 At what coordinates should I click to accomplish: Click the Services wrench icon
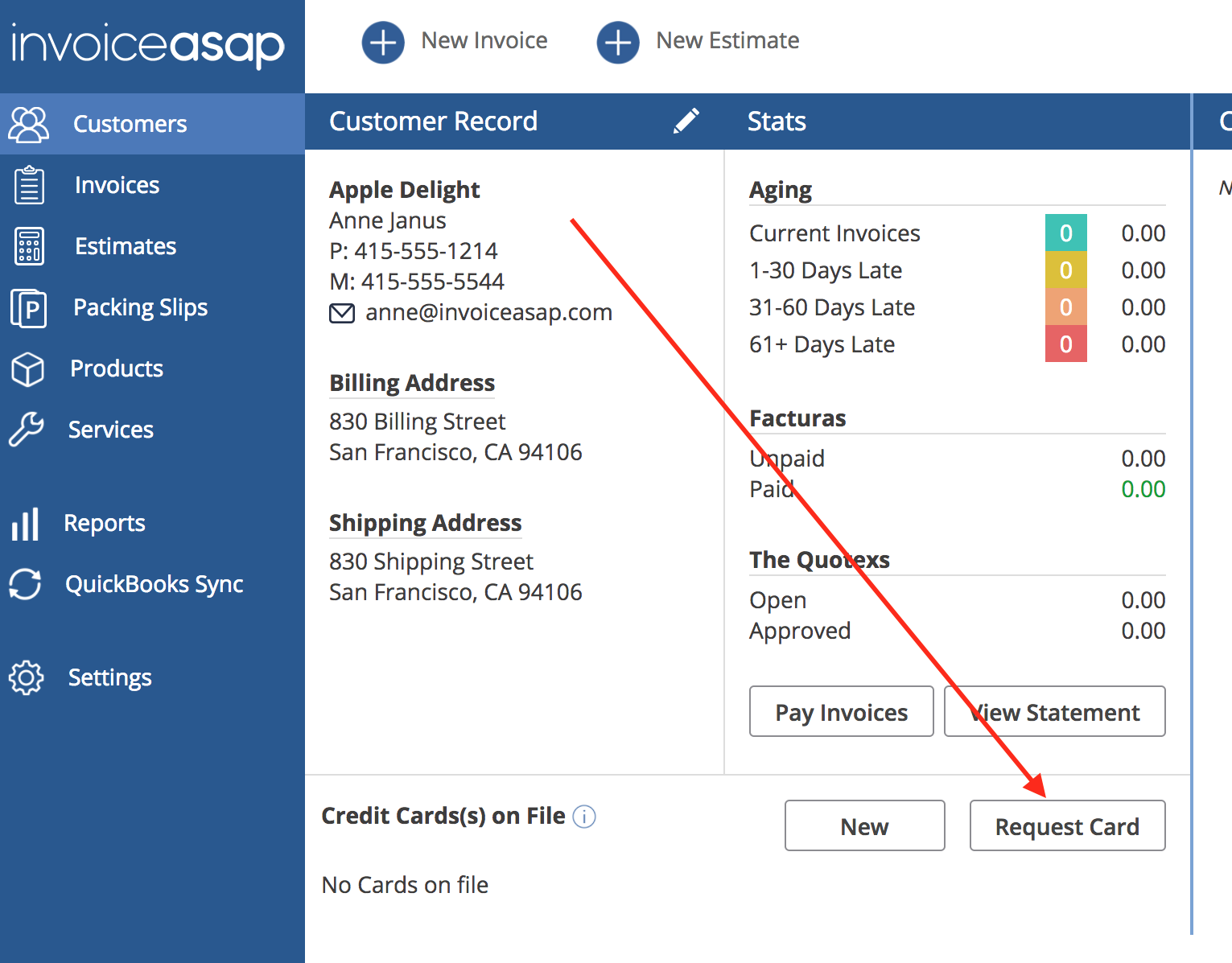pyautogui.click(x=27, y=430)
